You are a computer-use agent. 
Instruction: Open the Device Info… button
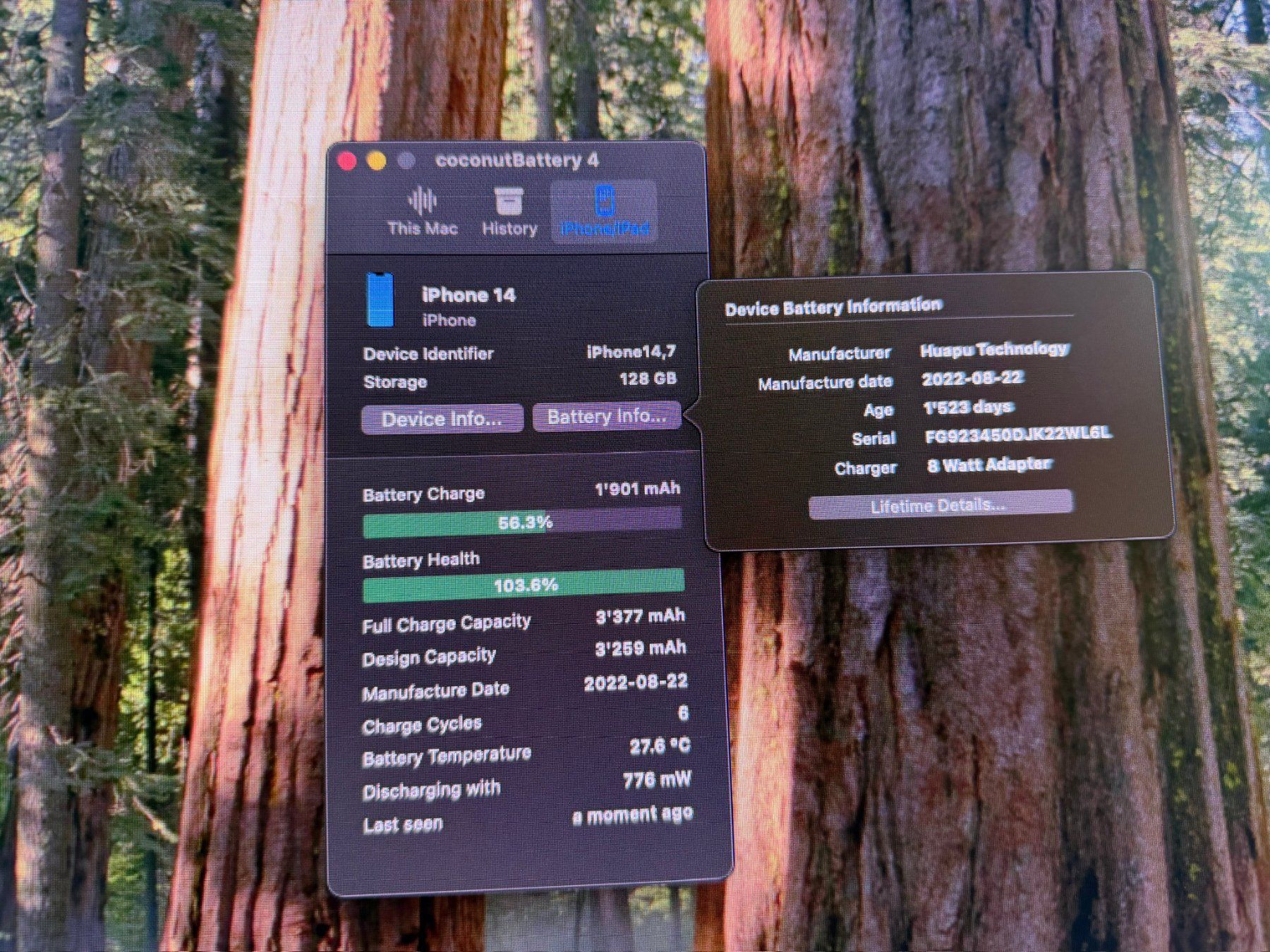442,419
